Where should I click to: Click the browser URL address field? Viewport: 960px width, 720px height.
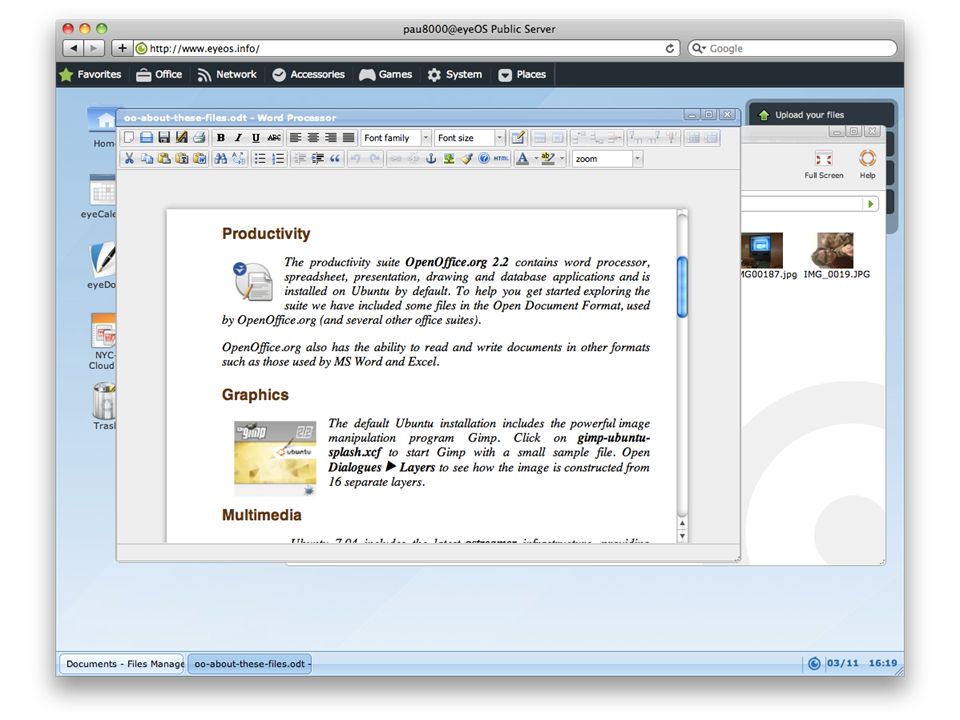point(407,48)
